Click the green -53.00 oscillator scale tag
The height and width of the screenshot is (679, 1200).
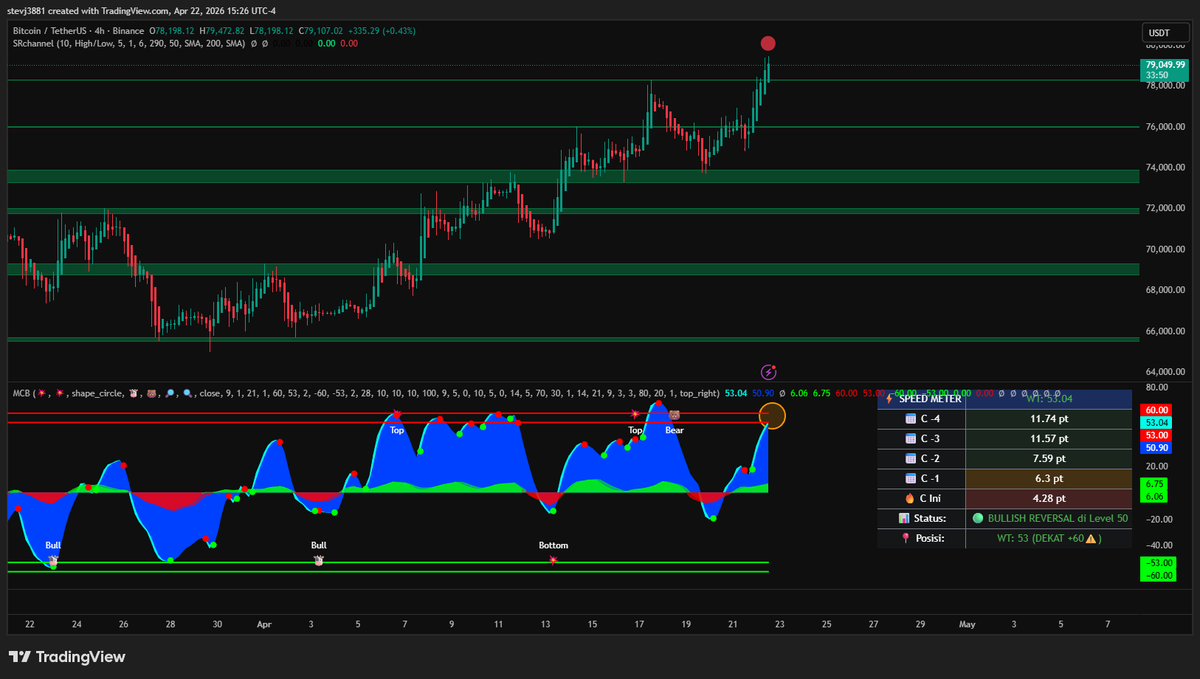tap(1156, 563)
